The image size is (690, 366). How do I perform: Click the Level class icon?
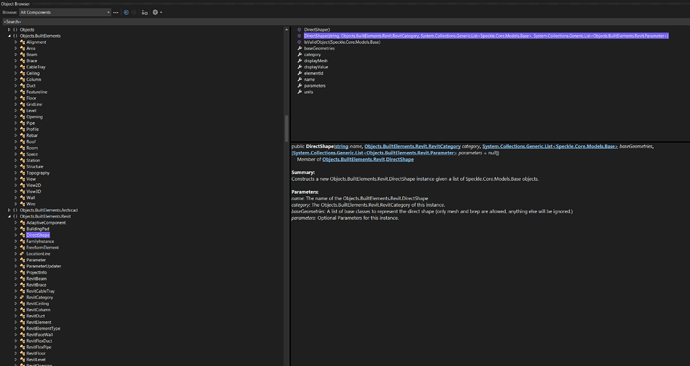22,110
